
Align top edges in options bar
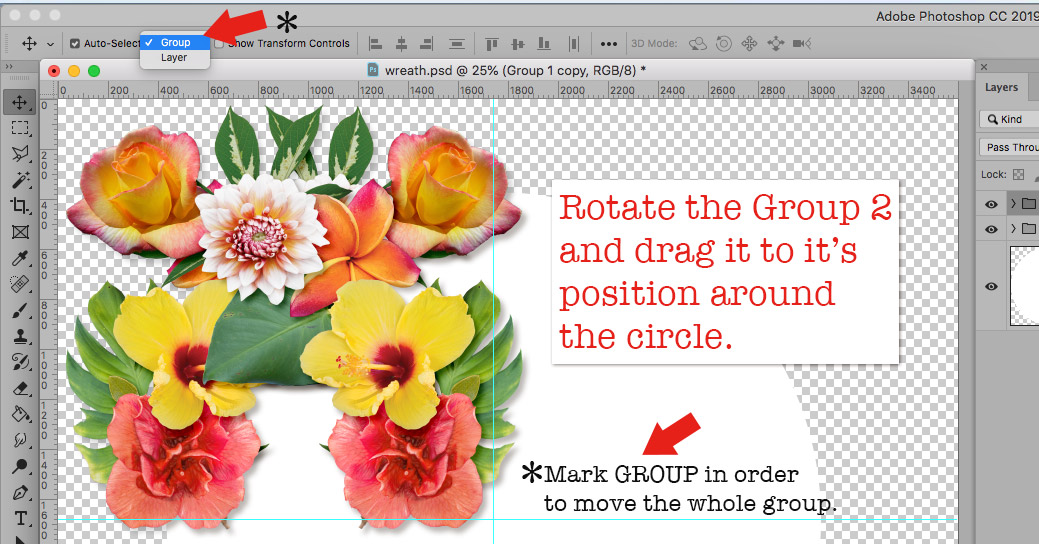[x=492, y=44]
